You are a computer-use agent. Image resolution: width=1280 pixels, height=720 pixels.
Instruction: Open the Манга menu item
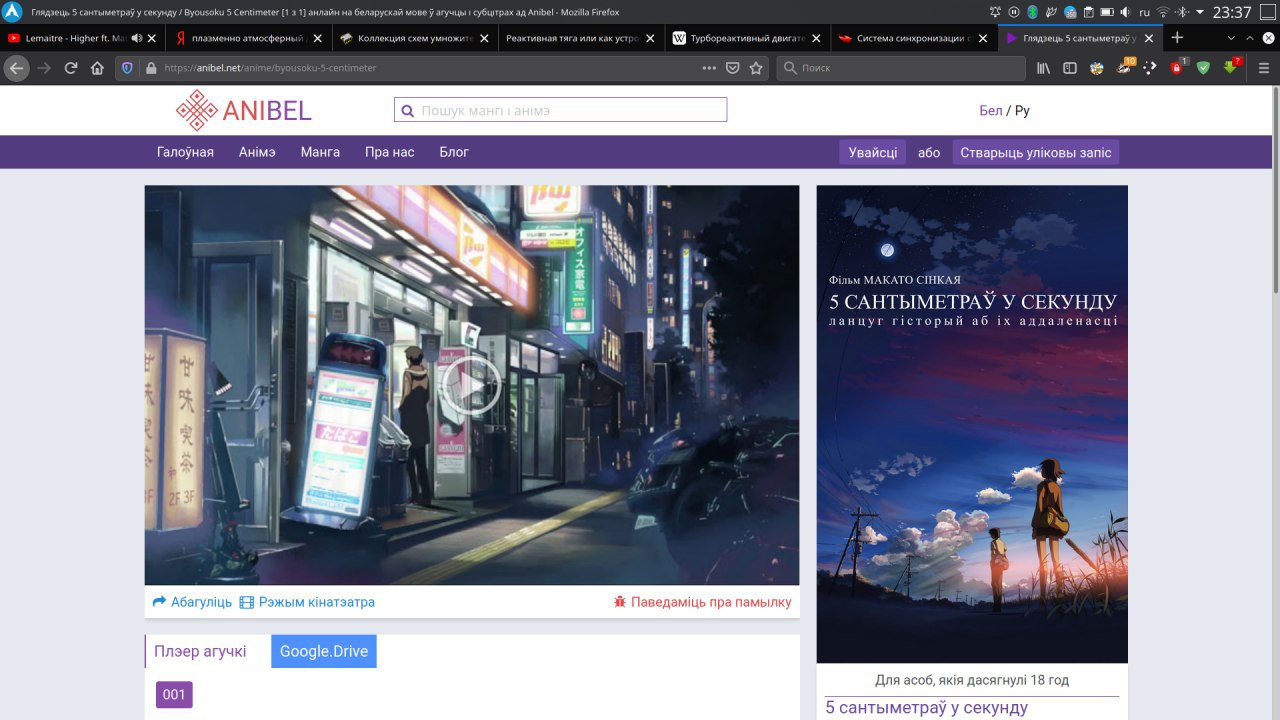(320, 152)
